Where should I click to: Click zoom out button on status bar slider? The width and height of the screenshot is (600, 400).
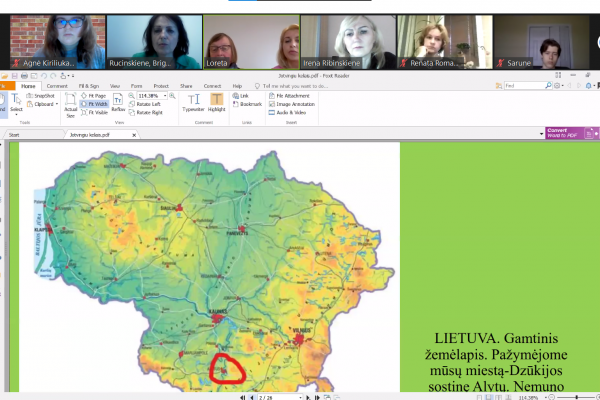click(551, 398)
